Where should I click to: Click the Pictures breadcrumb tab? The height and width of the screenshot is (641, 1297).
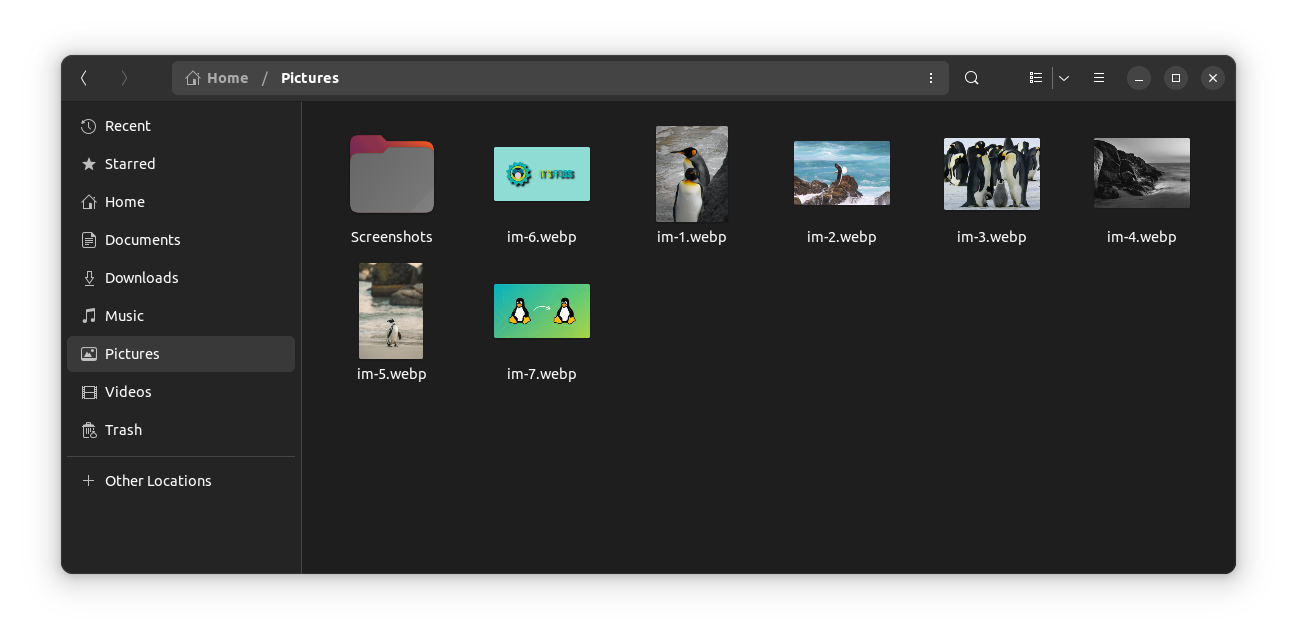[309, 77]
